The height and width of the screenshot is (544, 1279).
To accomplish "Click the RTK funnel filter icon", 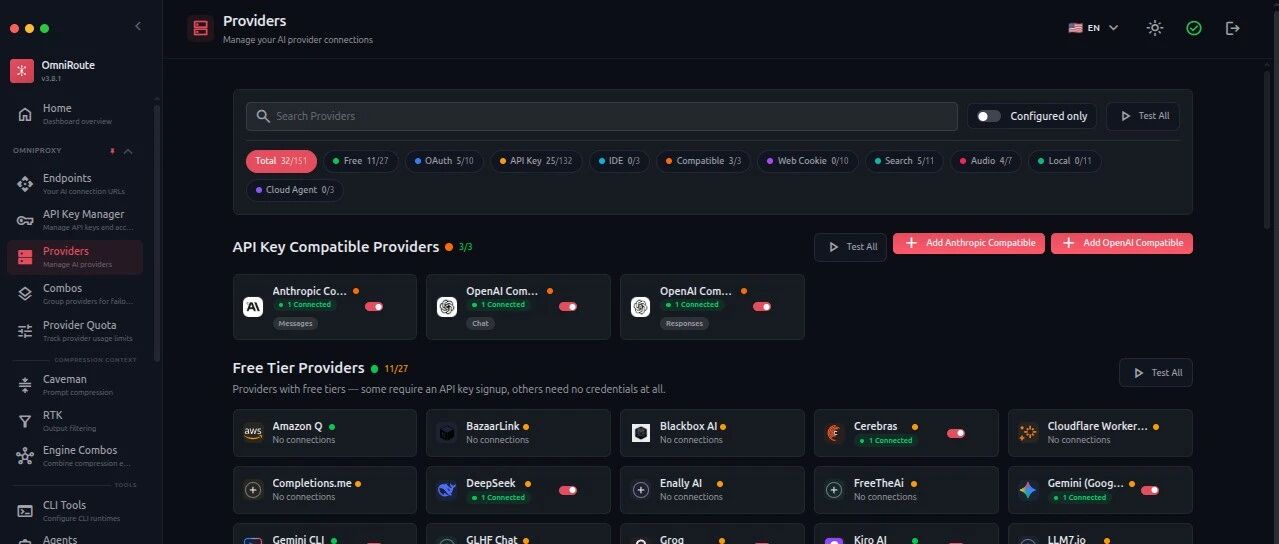I will click(25, 421).
